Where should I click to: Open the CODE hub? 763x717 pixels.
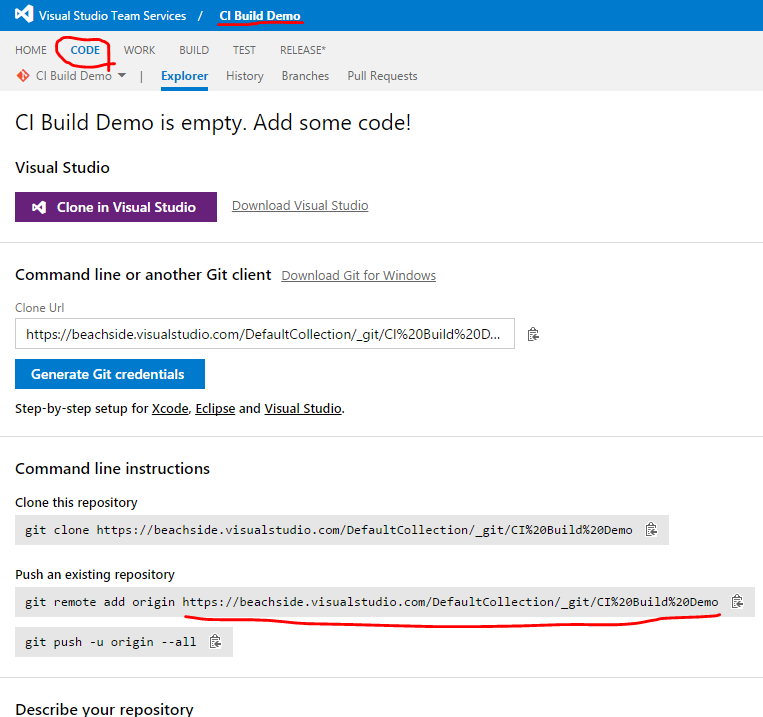[x=85, y=50]
